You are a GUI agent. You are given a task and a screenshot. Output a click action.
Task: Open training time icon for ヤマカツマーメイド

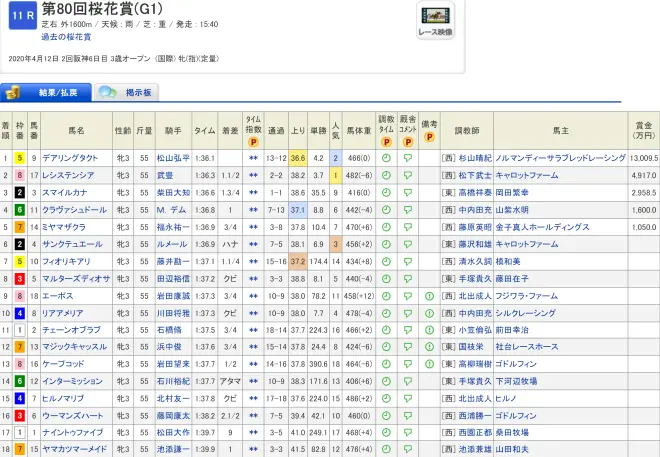click(x=386, y=451)
